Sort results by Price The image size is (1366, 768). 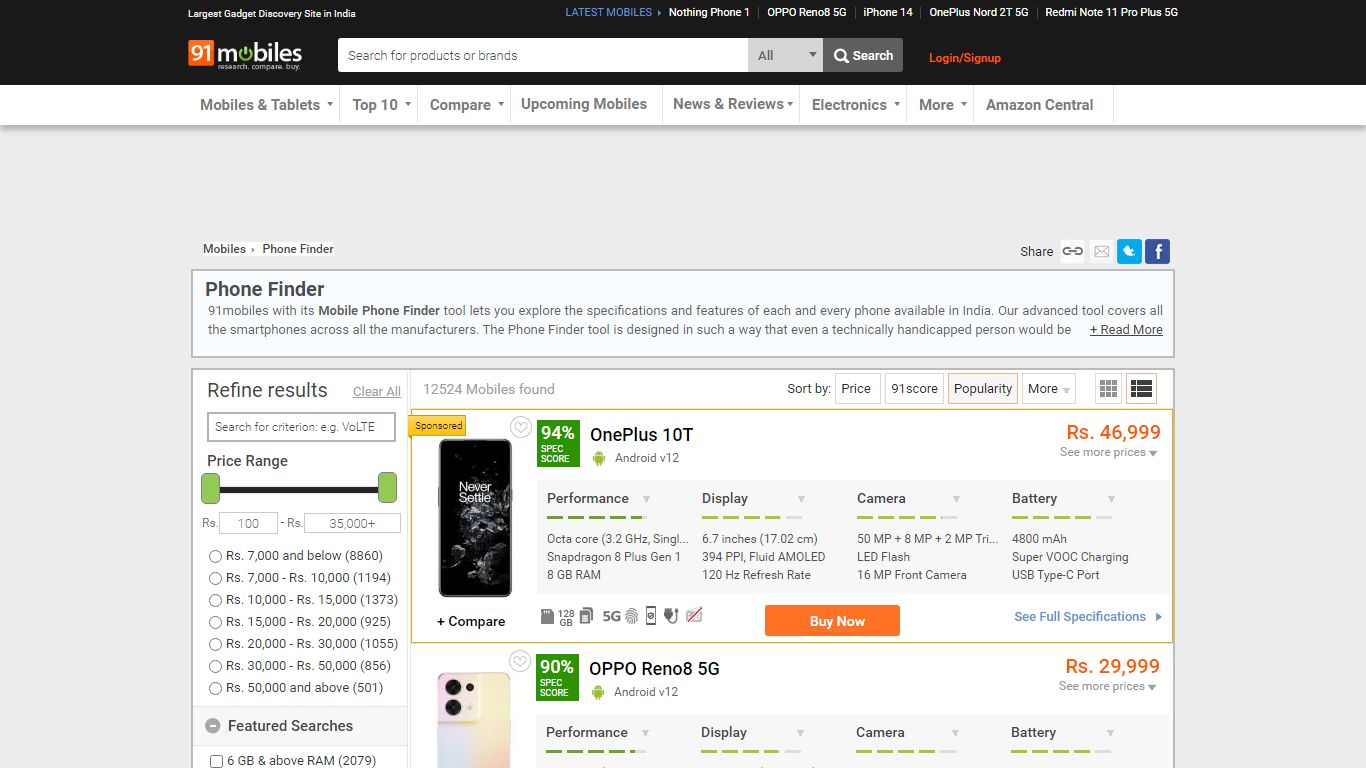click(856, 389)
